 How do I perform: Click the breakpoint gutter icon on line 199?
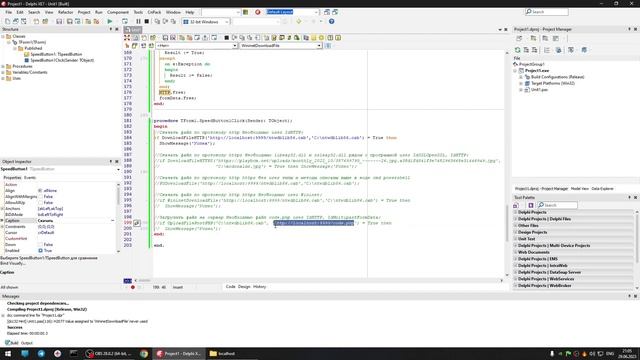137,223
